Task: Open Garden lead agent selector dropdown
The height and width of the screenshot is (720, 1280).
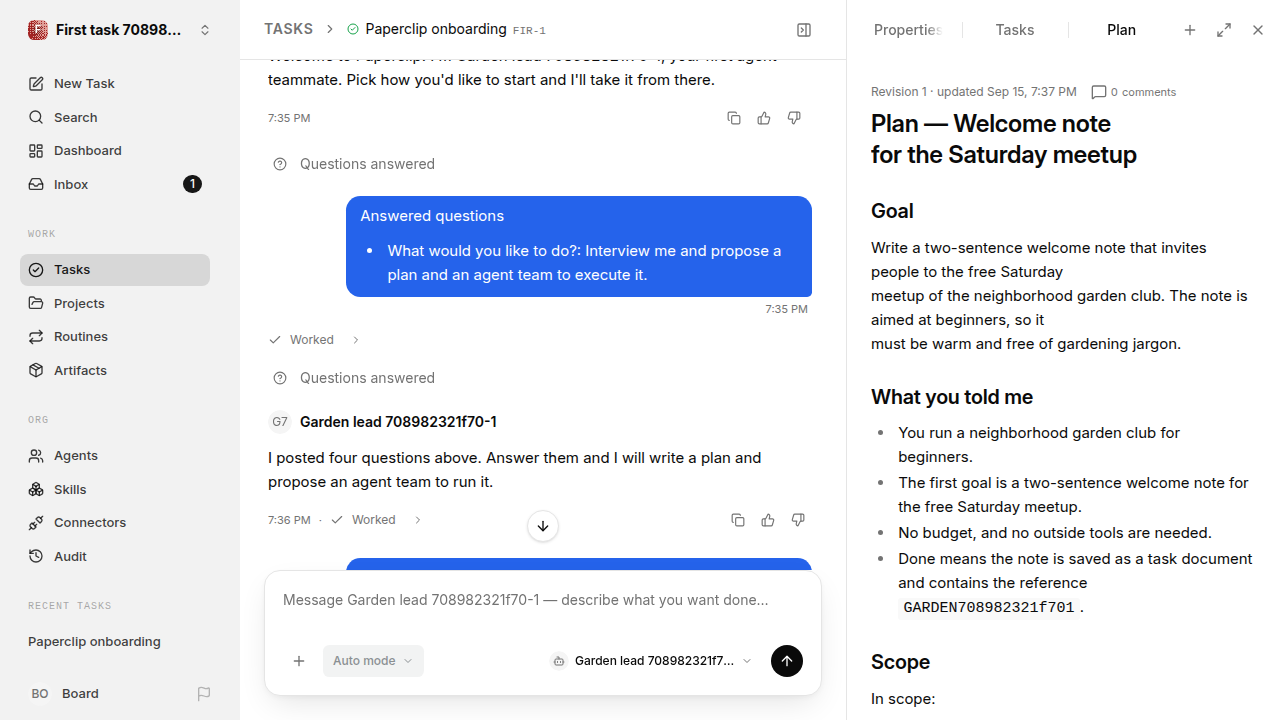Action: [651, 661]
